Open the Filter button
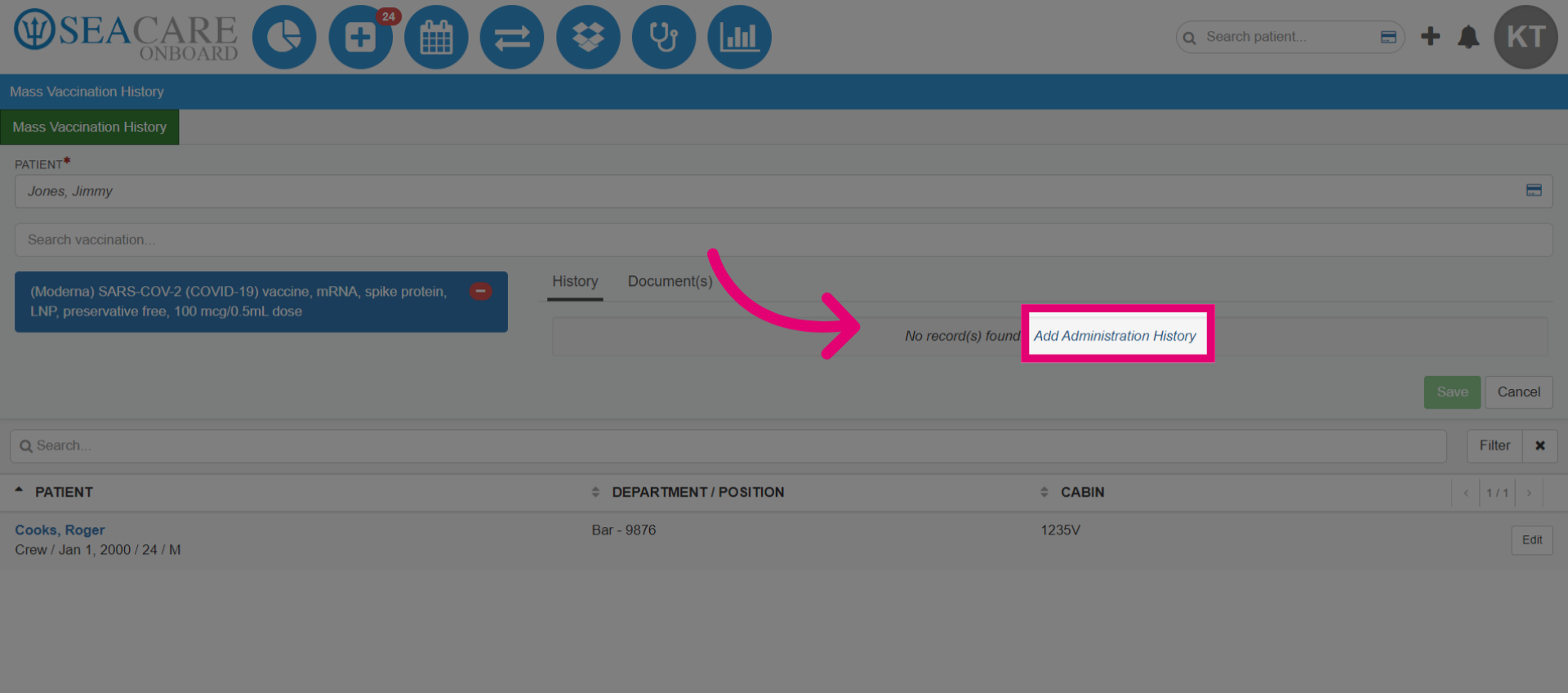Viewport: 1568px width, 693px height. pos(1494,445)
